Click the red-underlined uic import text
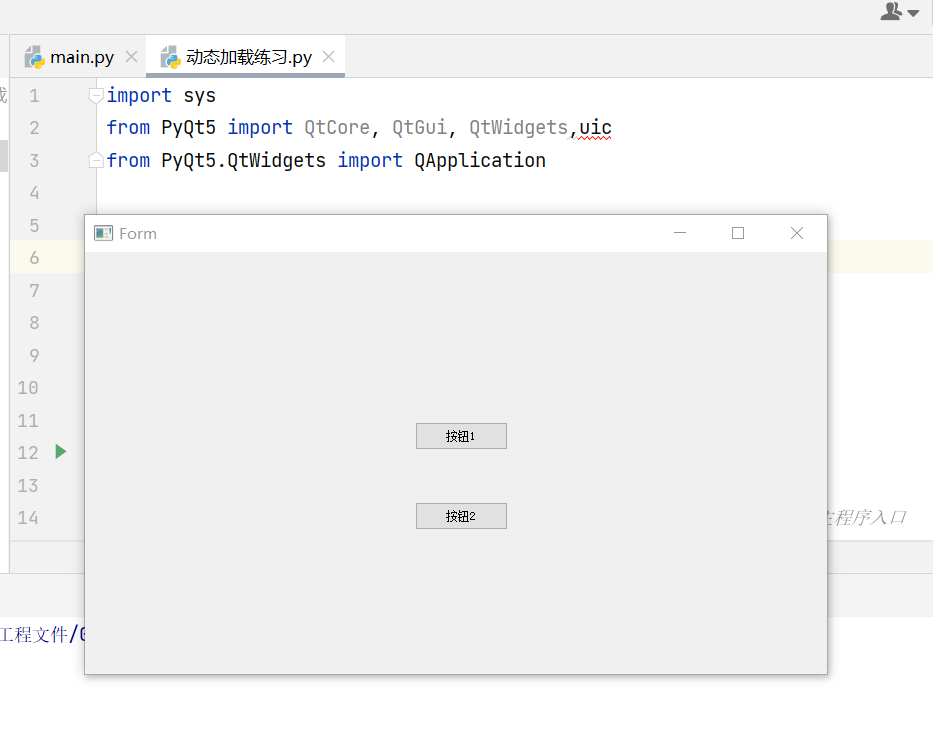 click(x=594, y=127)
